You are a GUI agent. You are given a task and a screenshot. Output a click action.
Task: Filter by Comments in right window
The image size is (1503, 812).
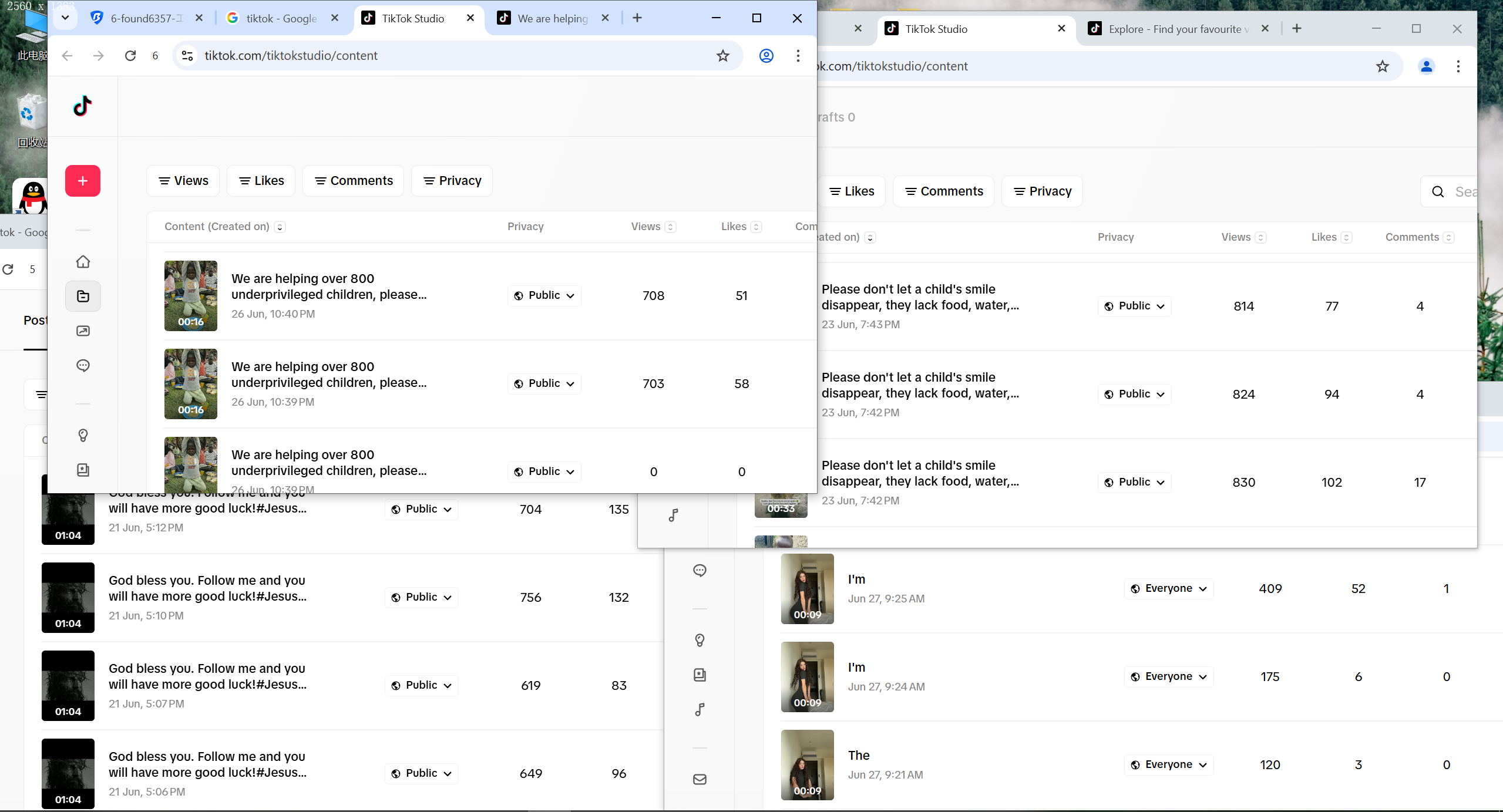tap(943, 191)
